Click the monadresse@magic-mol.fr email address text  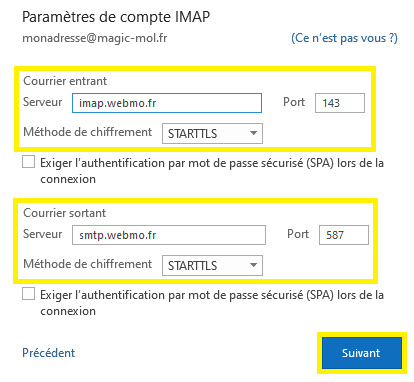click(x=95, y=38)
